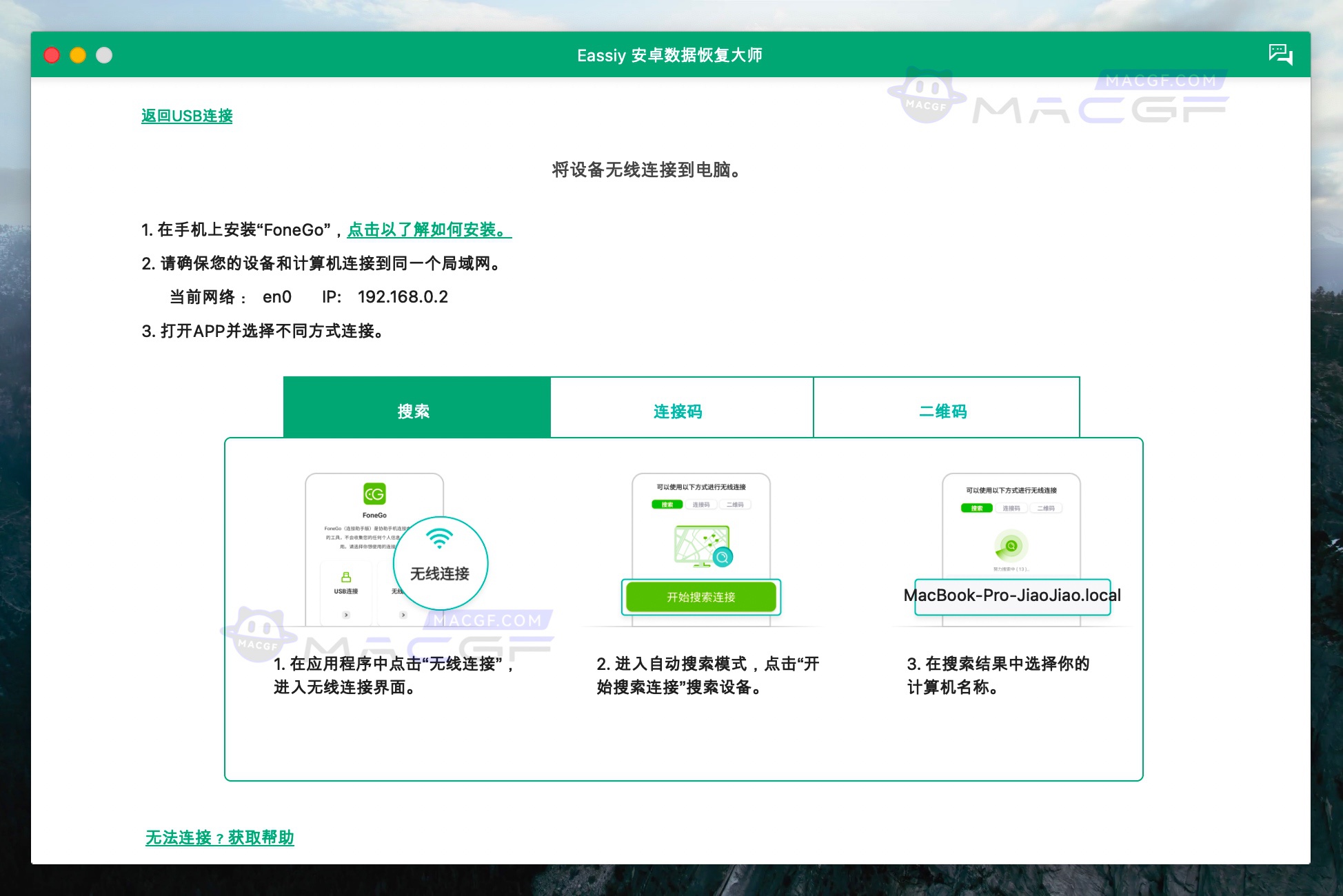Click the searching spinner icon in third panel
The height and width of the screenshot is (896, 1343).
(1011, 547)
